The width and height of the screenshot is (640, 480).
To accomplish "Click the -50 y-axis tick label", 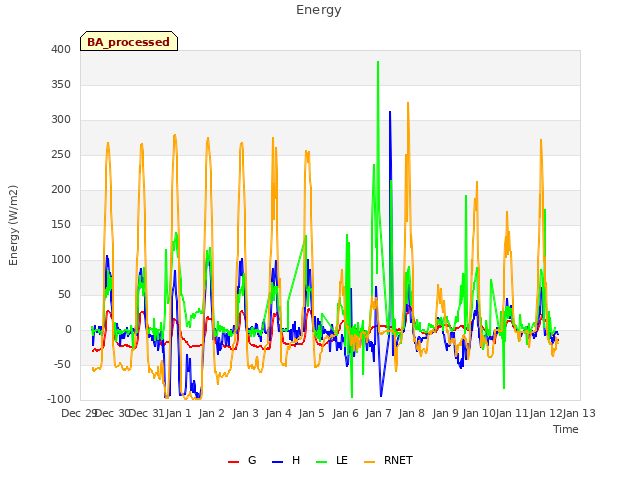I will (62, 364).
